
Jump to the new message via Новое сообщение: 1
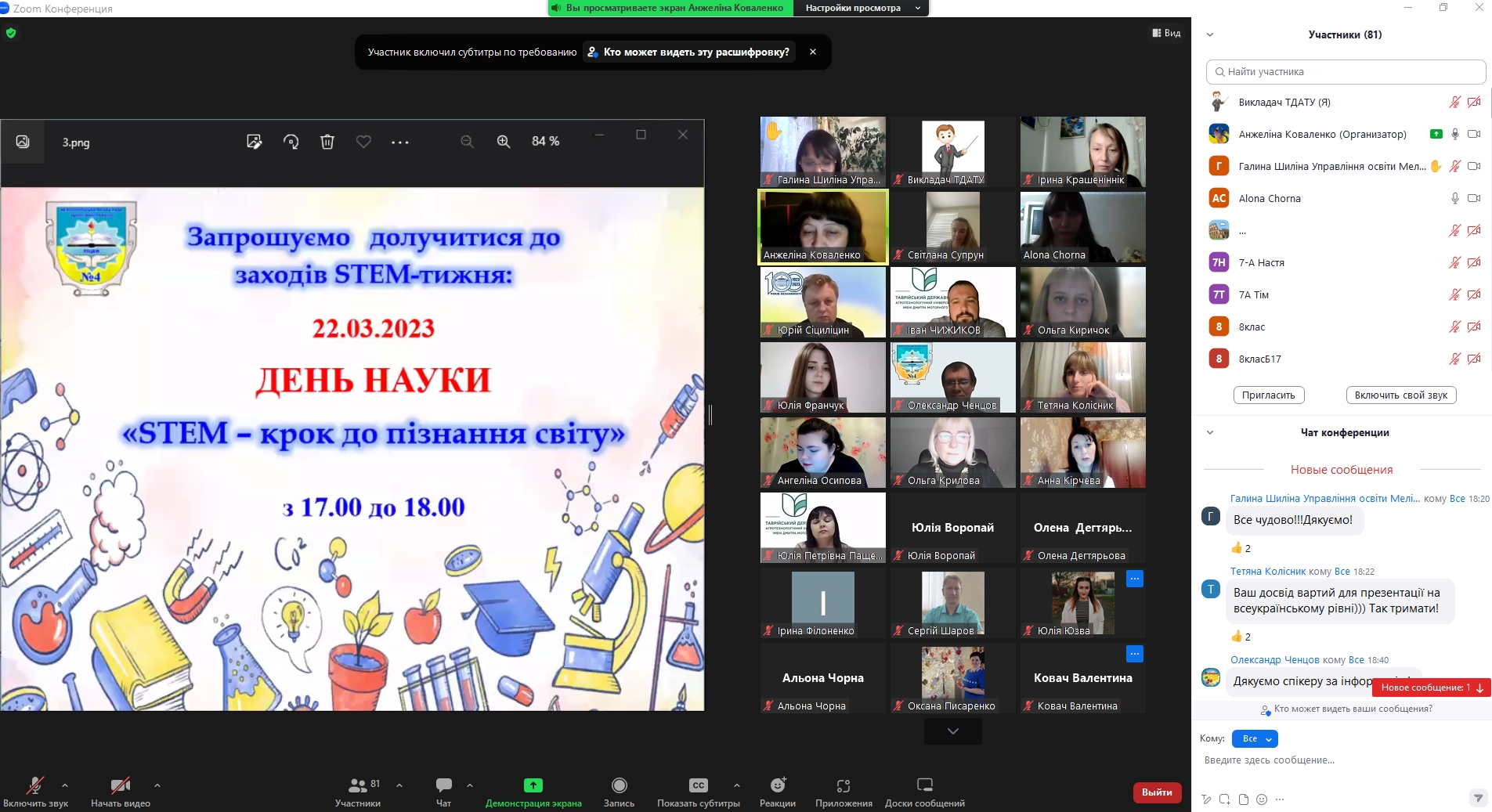[1432, 687]
